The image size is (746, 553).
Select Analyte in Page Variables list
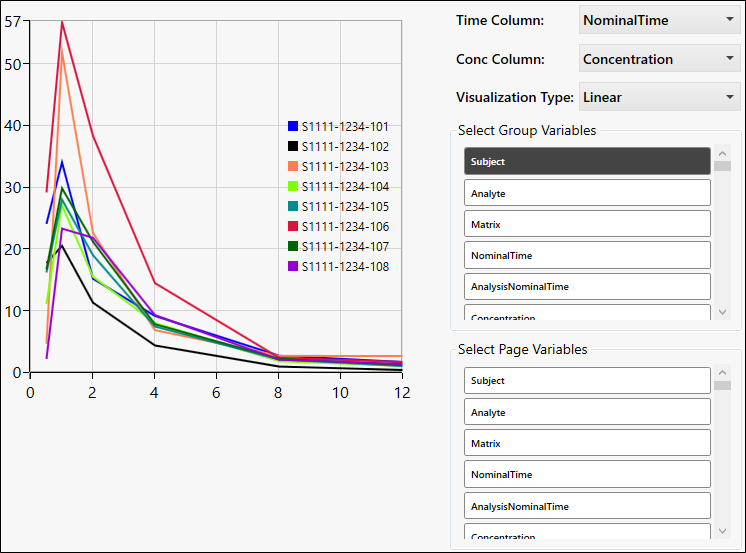click(x=587, y=412)
